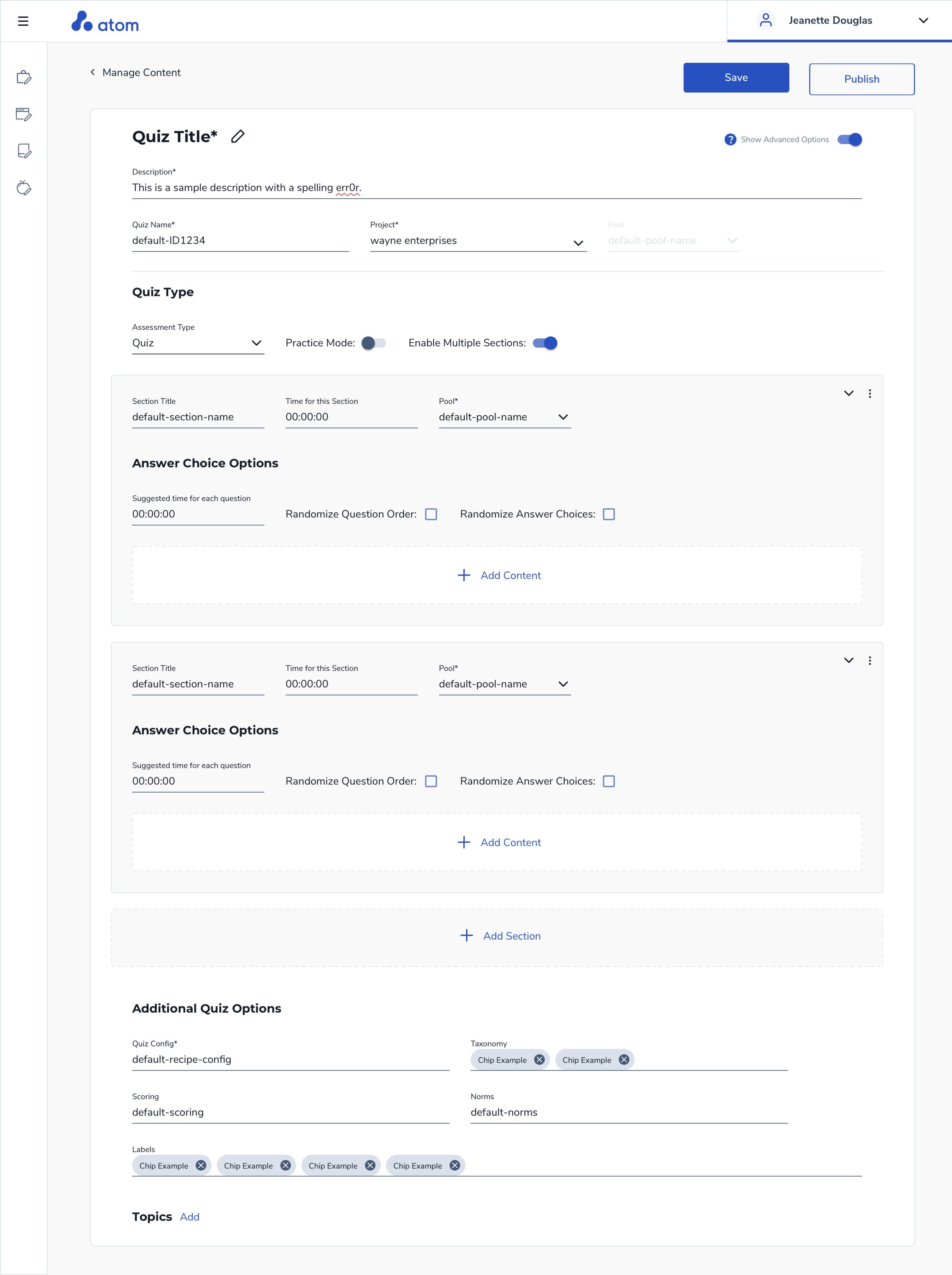Click Add link next to Topics
The height and width of the screenshot is (1275, 952).
190,1216
